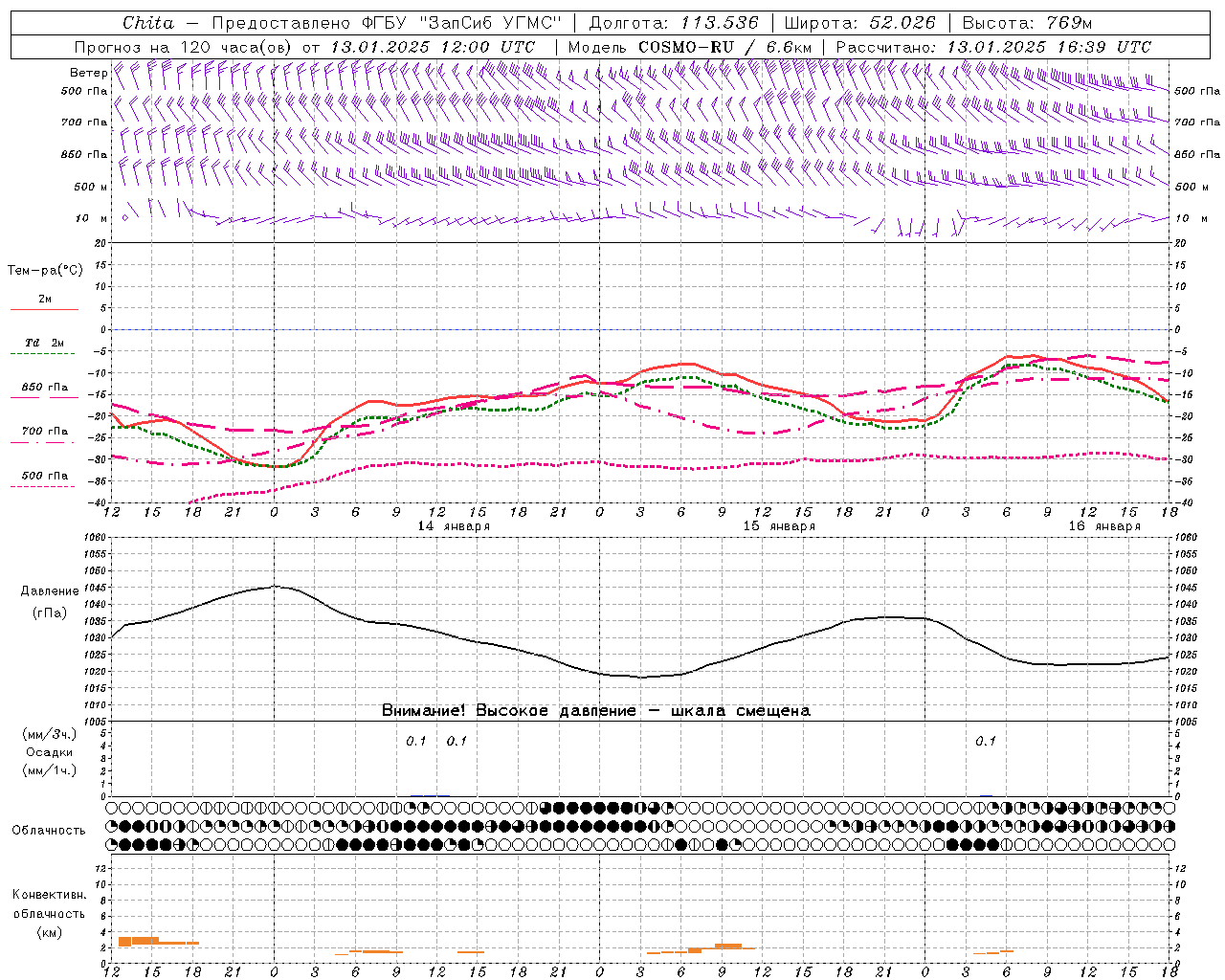
Task: Click the elevation text "Высота: 769м"
Action: click(1027, 23)
